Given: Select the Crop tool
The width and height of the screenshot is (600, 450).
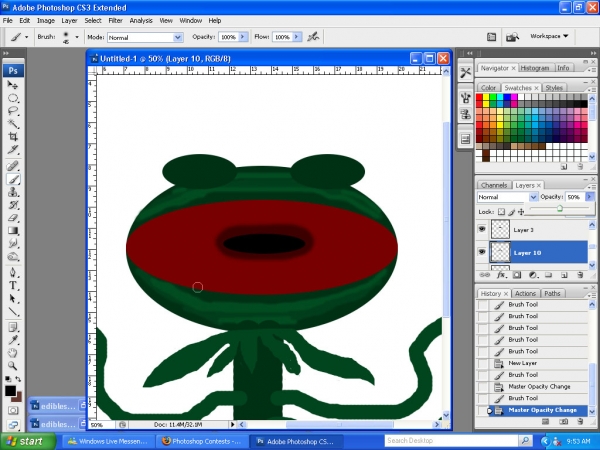Looking at the screenshot, I should (13, 137).
